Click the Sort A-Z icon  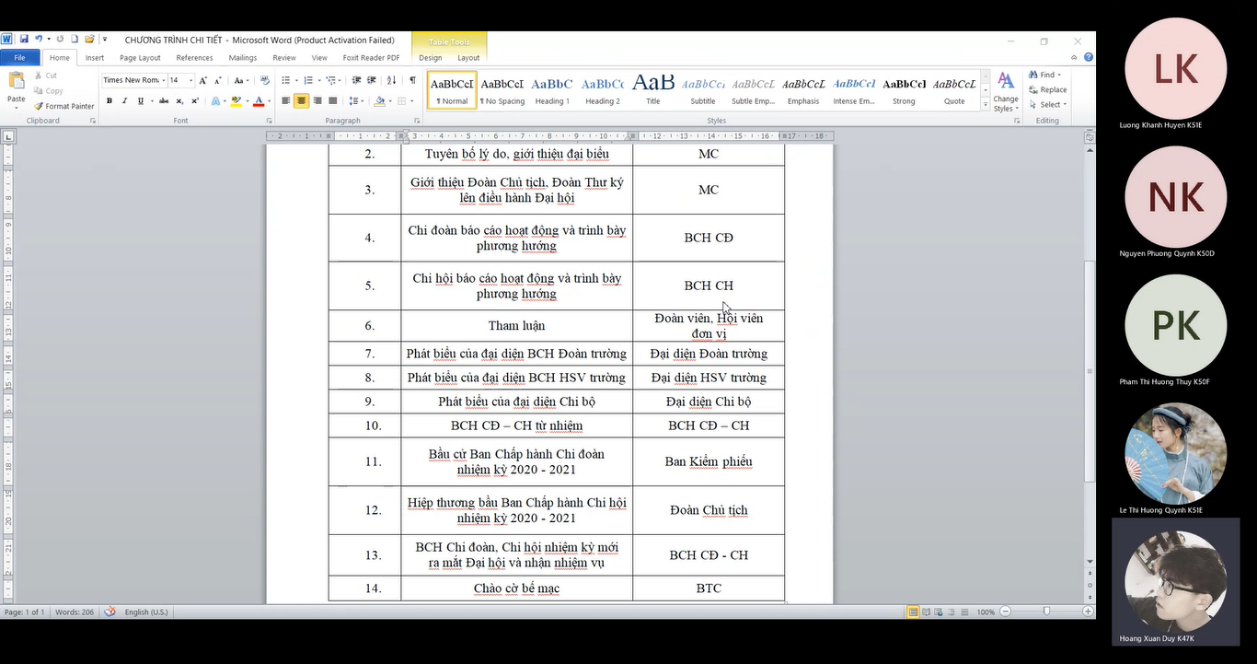[x=391, y=80]
